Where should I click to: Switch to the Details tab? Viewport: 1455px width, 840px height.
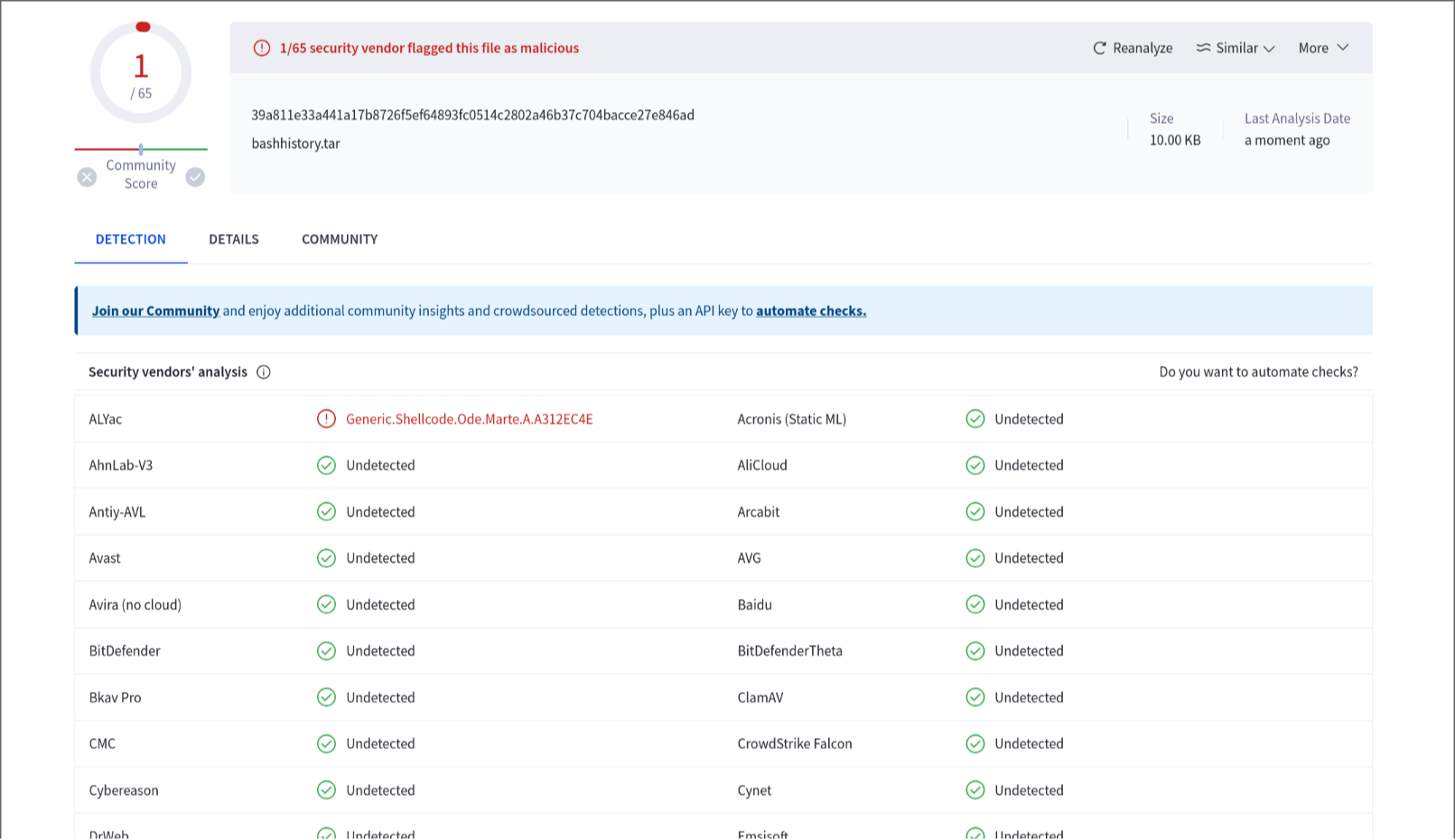coord(234,239)
